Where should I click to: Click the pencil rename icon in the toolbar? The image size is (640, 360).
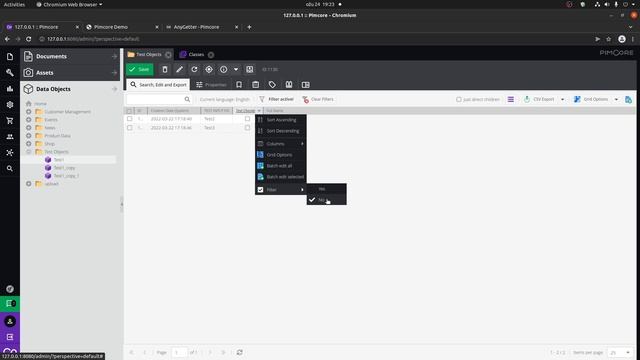click(179, 69)
